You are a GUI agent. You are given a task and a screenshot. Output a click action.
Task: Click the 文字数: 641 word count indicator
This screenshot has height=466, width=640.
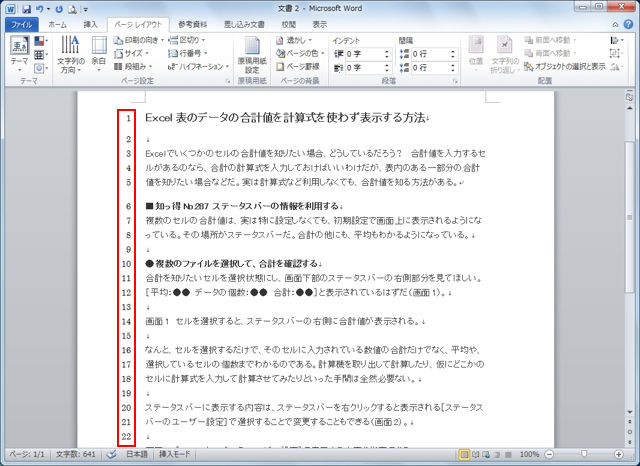76,454
